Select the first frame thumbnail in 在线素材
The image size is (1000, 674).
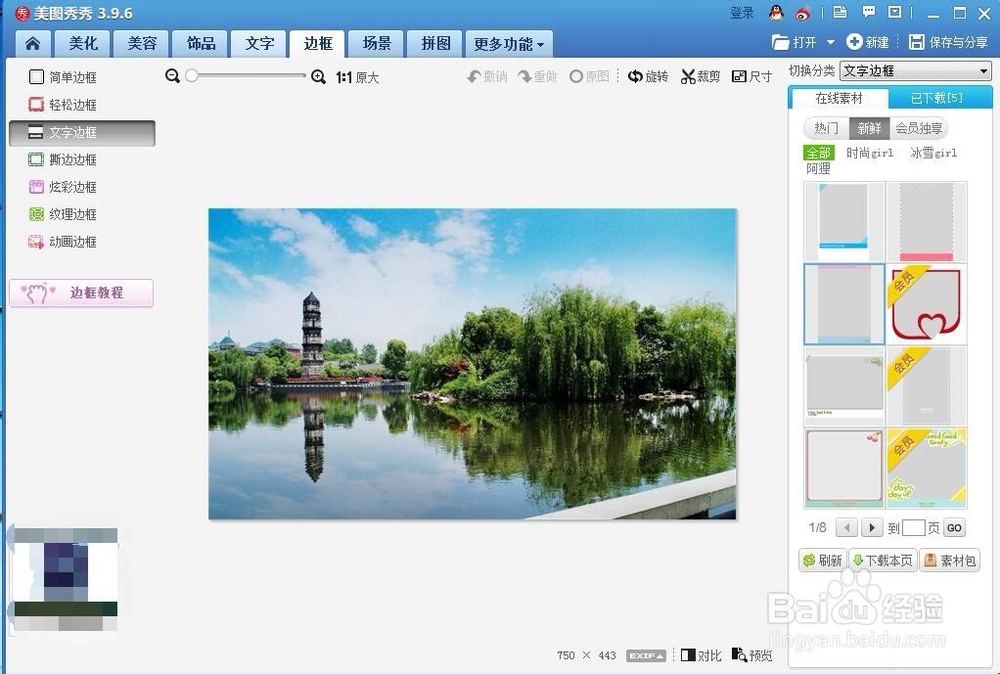pos(843,221)
